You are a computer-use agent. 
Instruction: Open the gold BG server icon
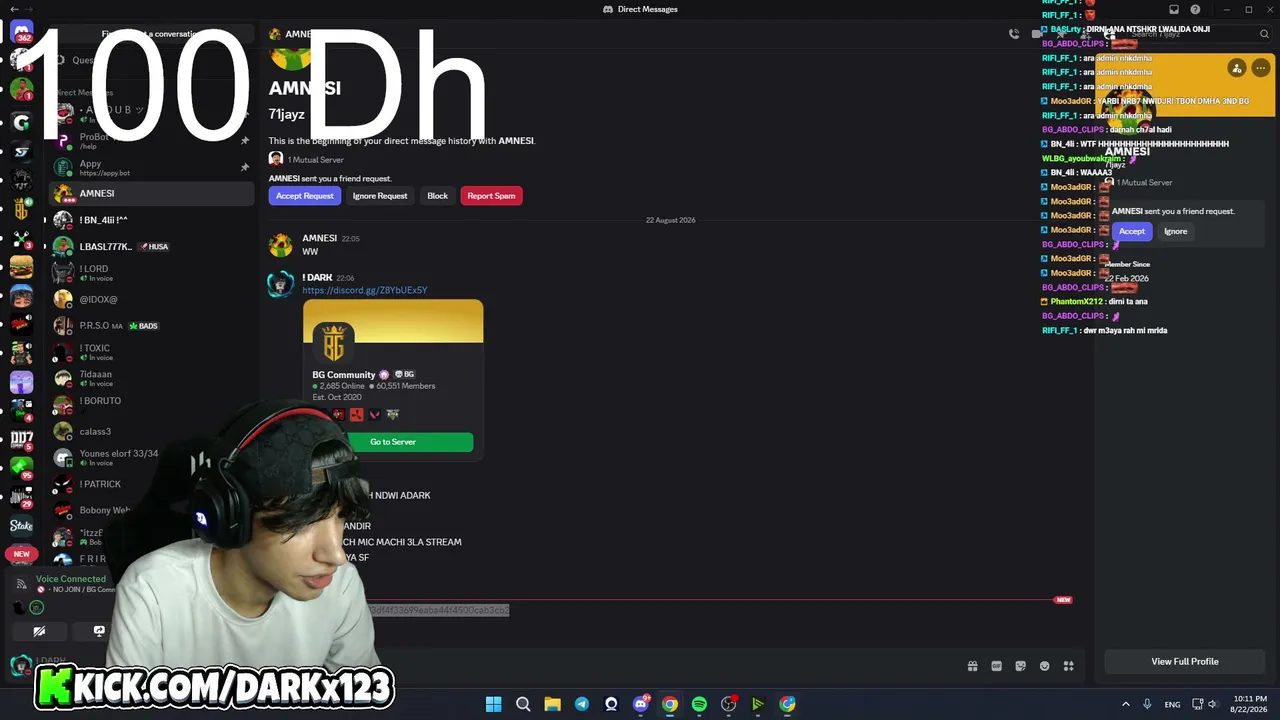point(21,210)
